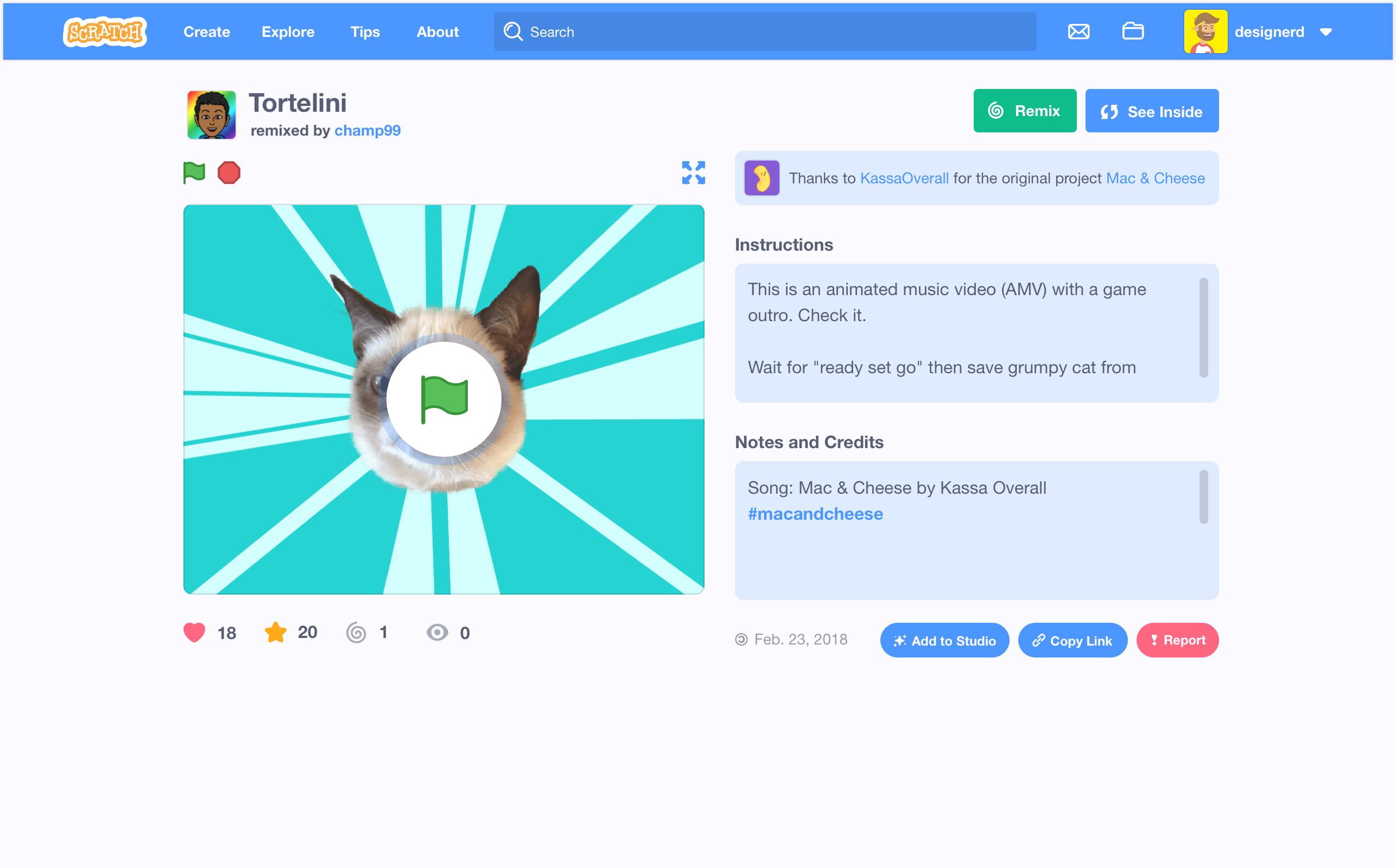1396x868 pixels.
Task: Stop project with red stop sign
Action: 229,173
